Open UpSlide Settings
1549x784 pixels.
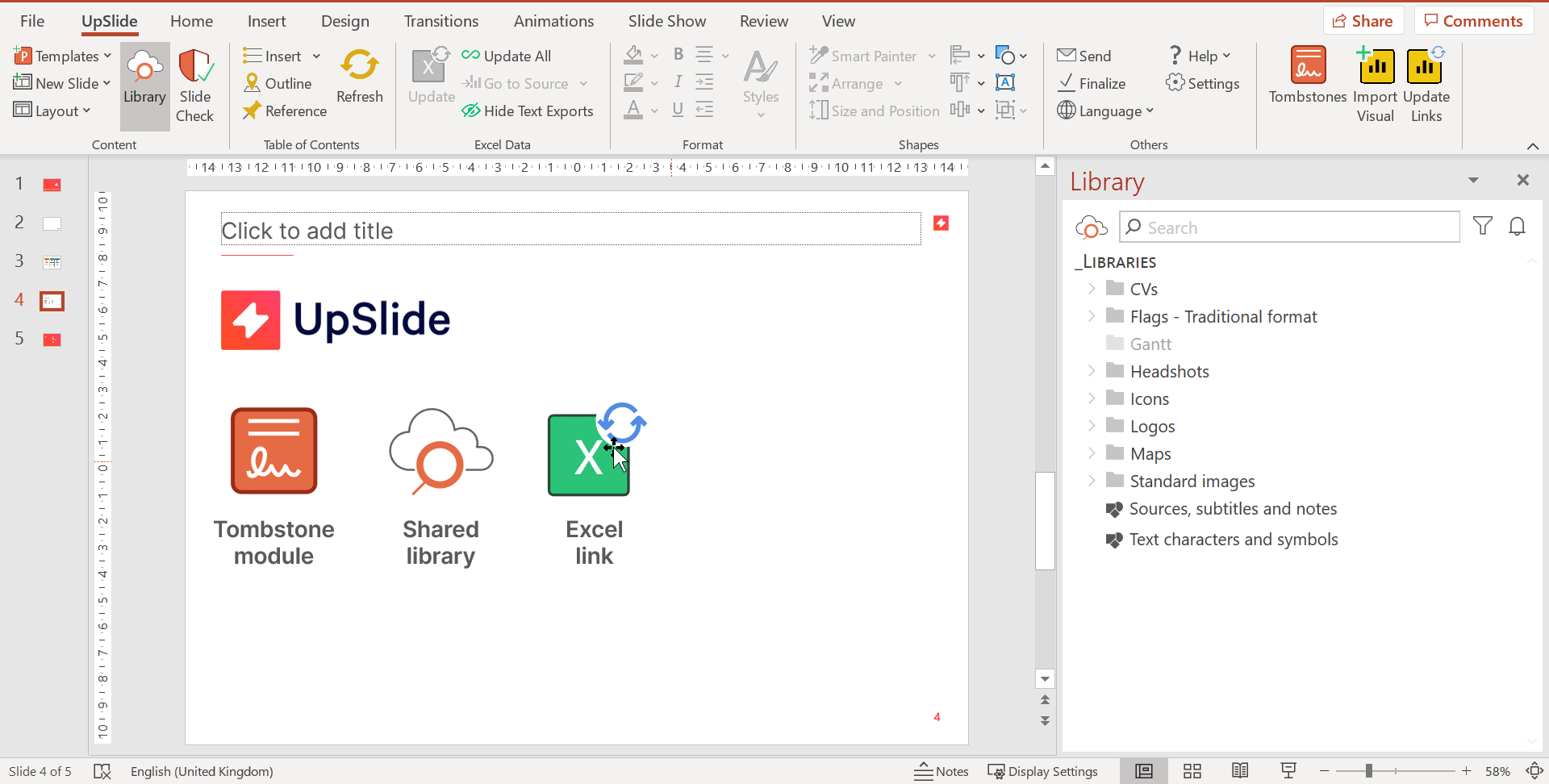pyautogui.click(x=1202, y=83)
